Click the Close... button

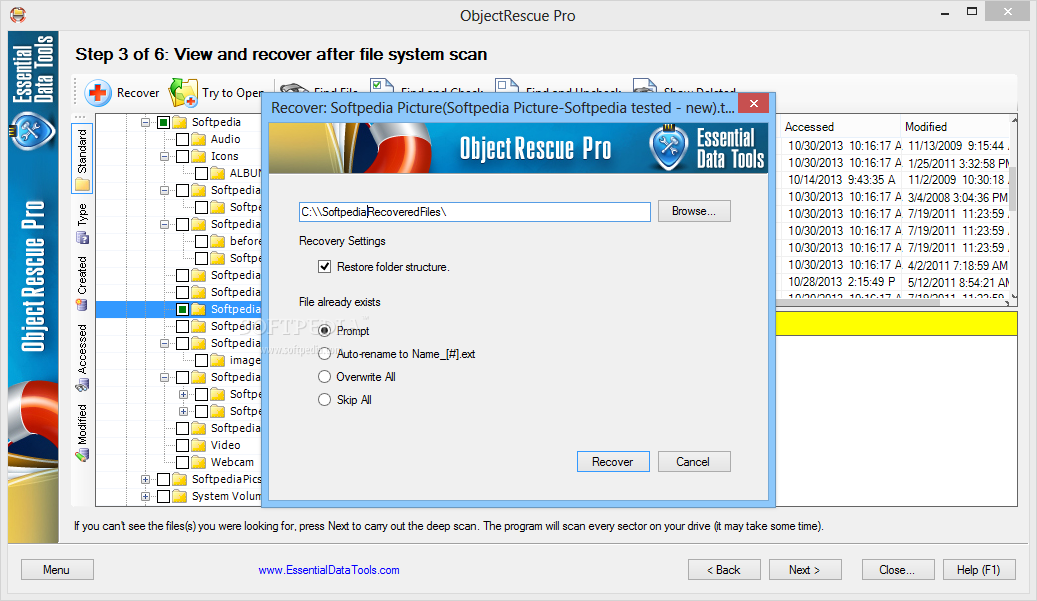pyautogui.click(x=897, y=569)
